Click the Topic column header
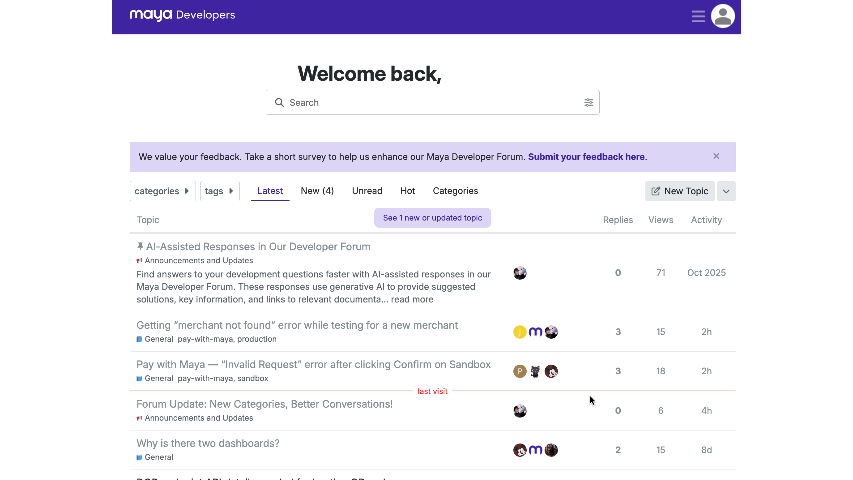The width and height of the screenshot is (853, 480). coord(148,220)
